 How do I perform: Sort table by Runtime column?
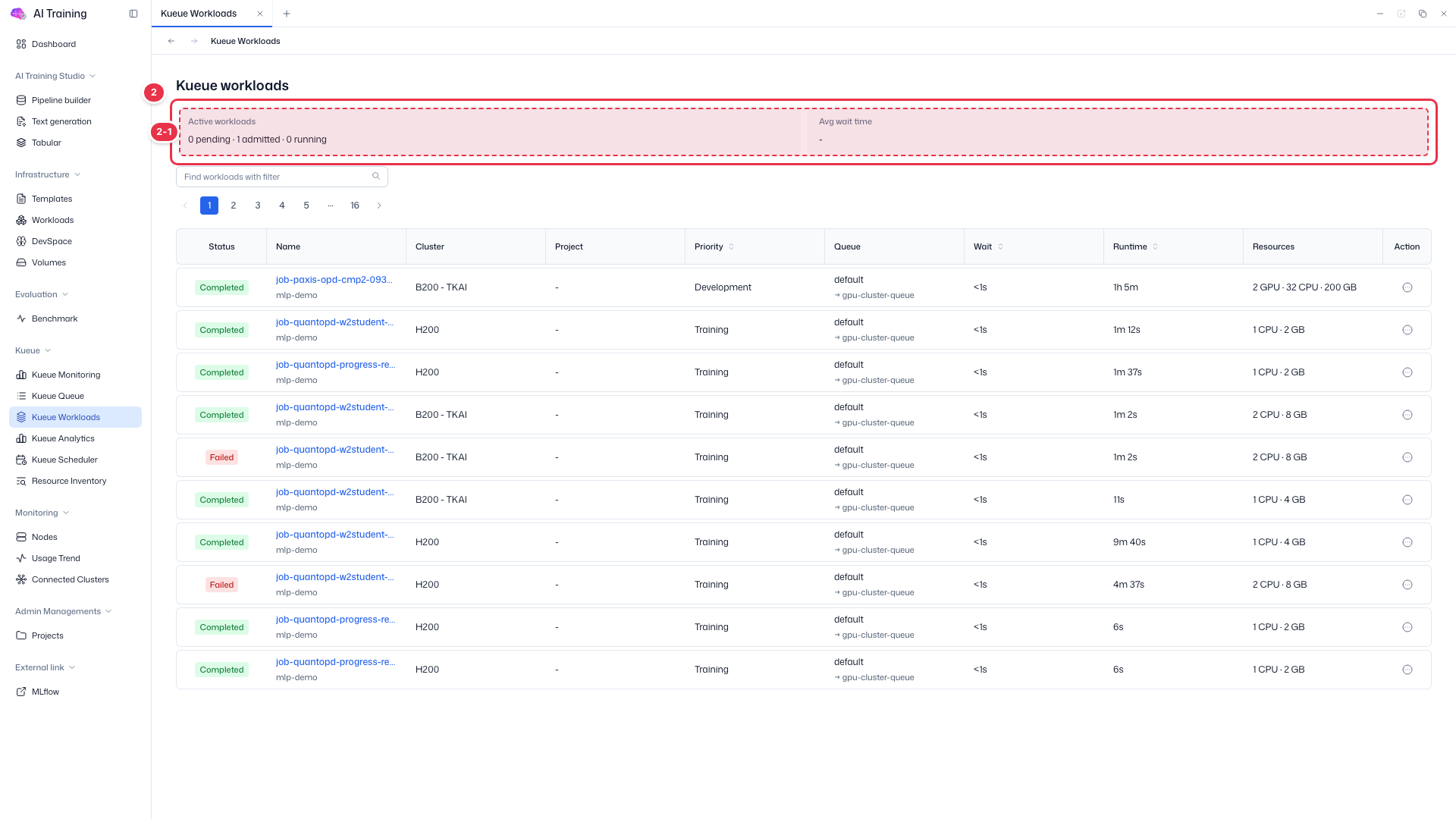click(x=1155, y=246)
